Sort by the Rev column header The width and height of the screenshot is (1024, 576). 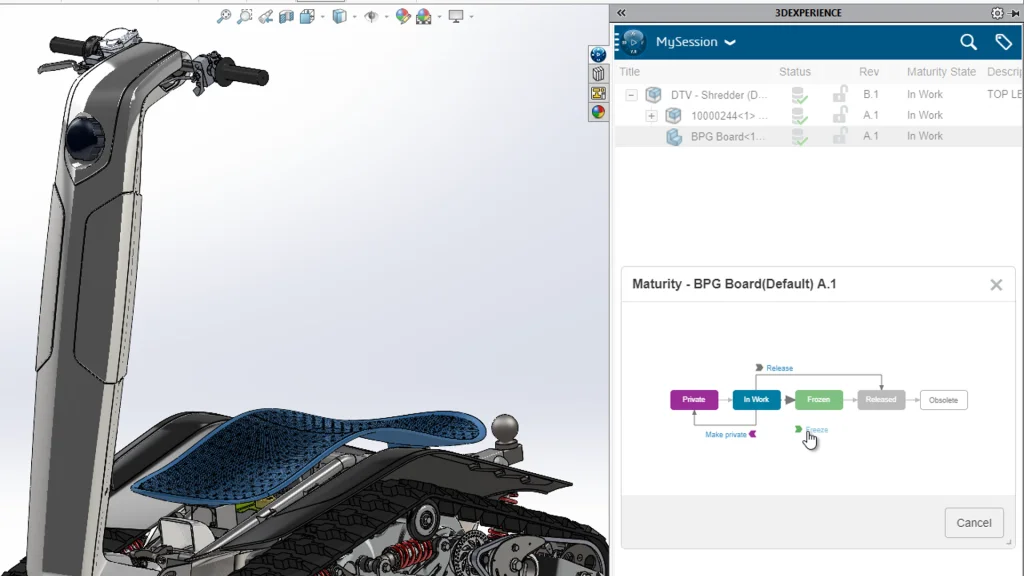(x=869, y=72)
